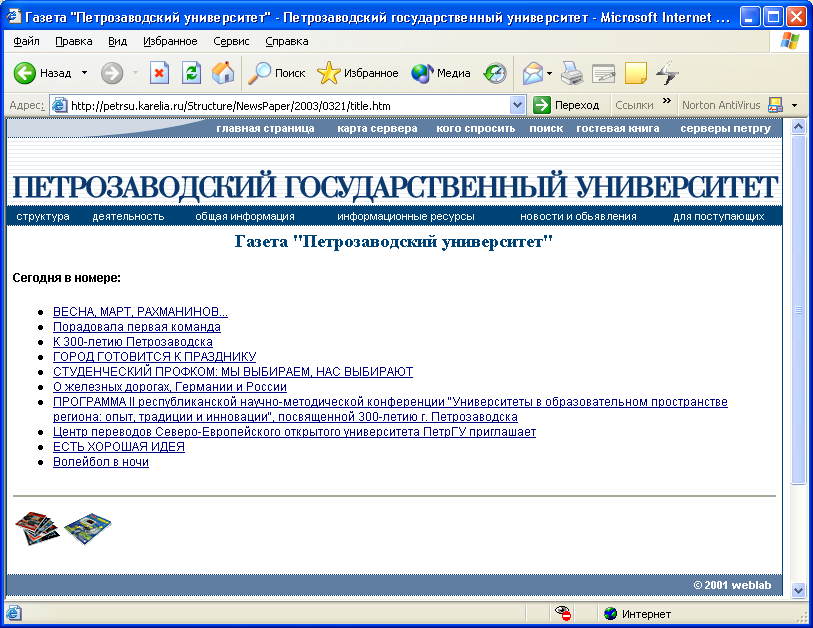Click the green Go arrow button
The image size is (813, 628).
(542, 105)
